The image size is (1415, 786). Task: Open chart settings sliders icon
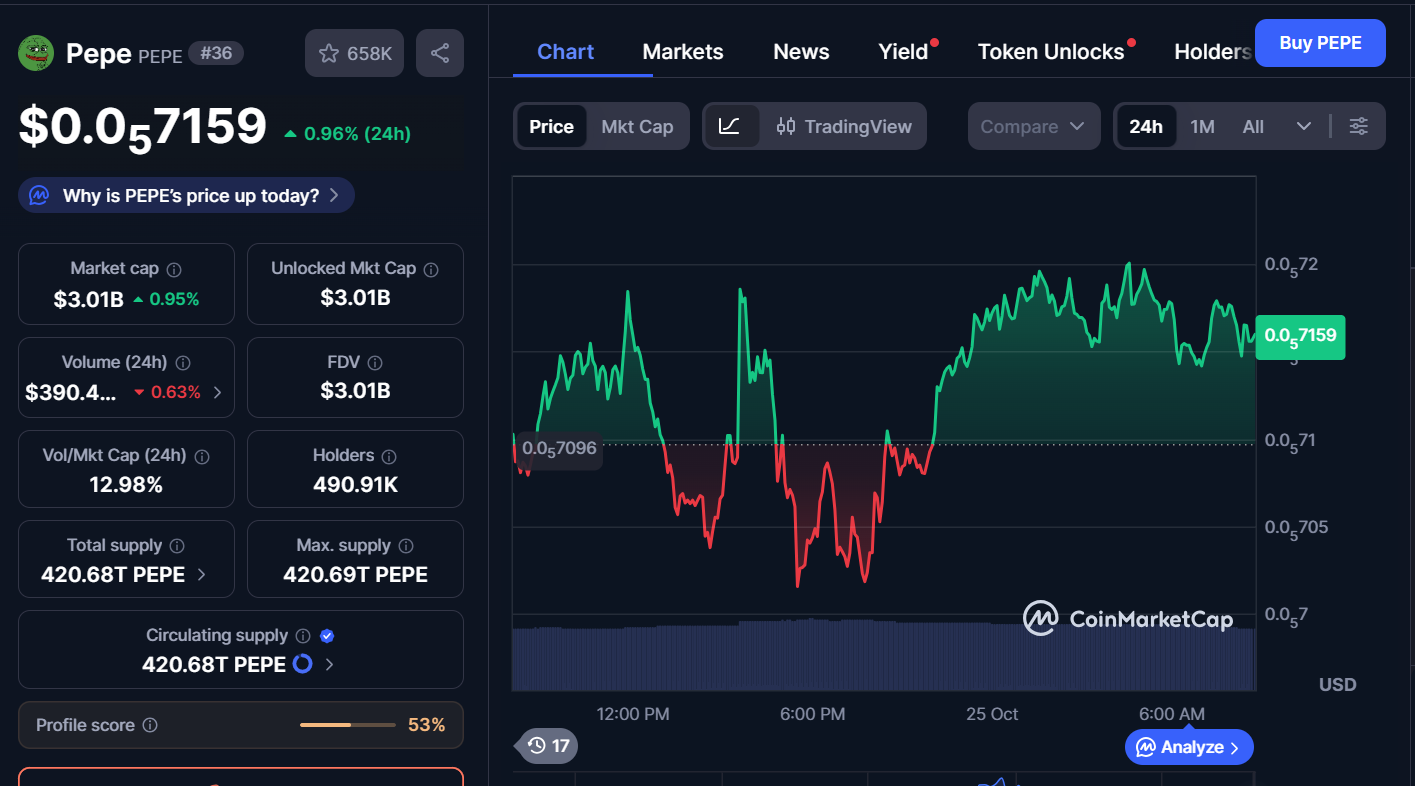click(1358, 126)
